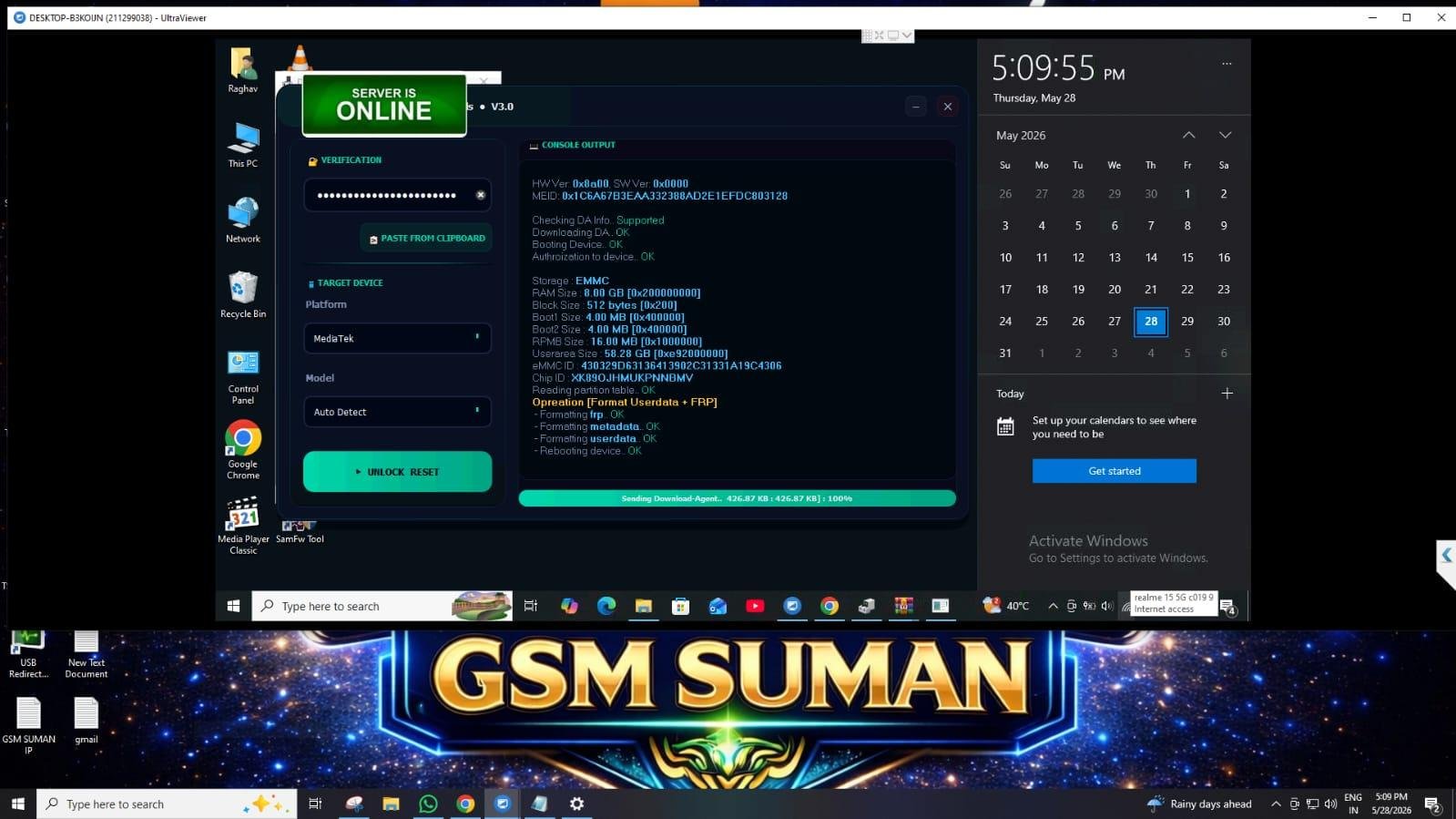The height and width of the screenshot is (819, 1456).
Task: Go to previous month in calendar
Action: coord(1188,135)
